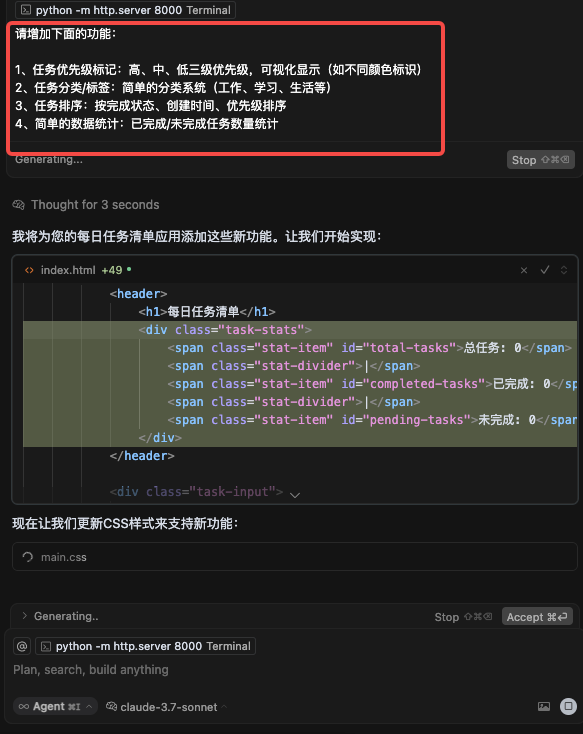Click the '+49' changes indicator
583x734 pixels.
pyautogui.click(x=112, y=270)
